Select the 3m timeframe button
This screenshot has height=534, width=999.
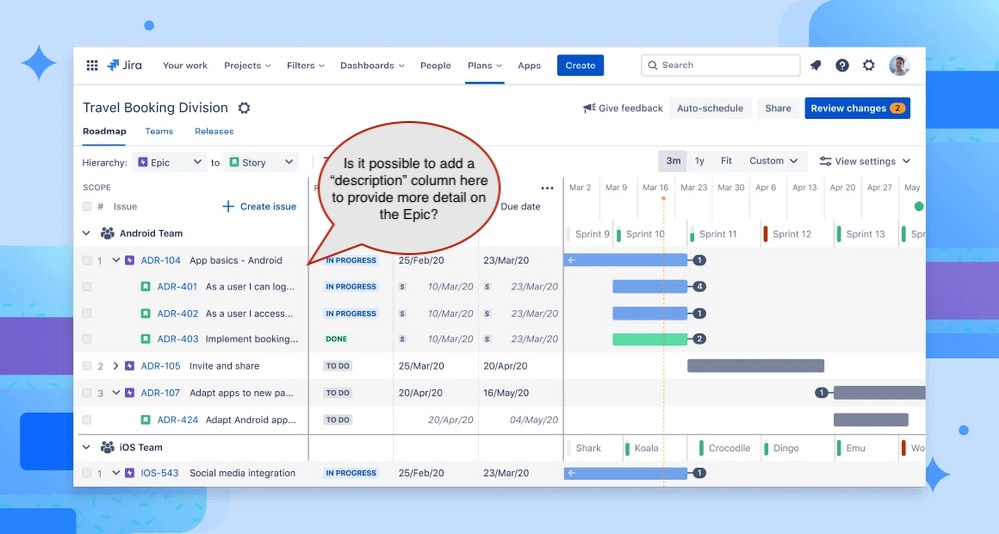coord(673,161)
